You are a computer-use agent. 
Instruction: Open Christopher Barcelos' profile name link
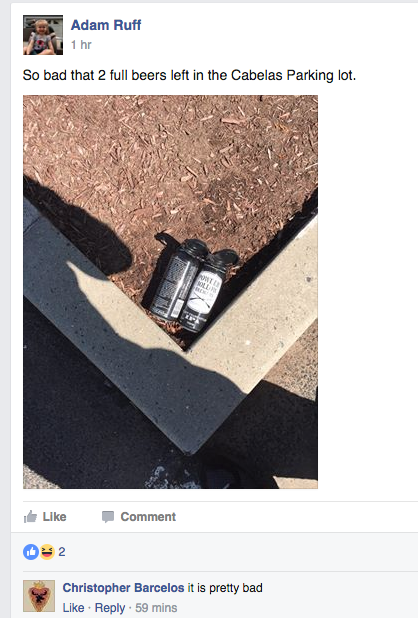(123, 588)
